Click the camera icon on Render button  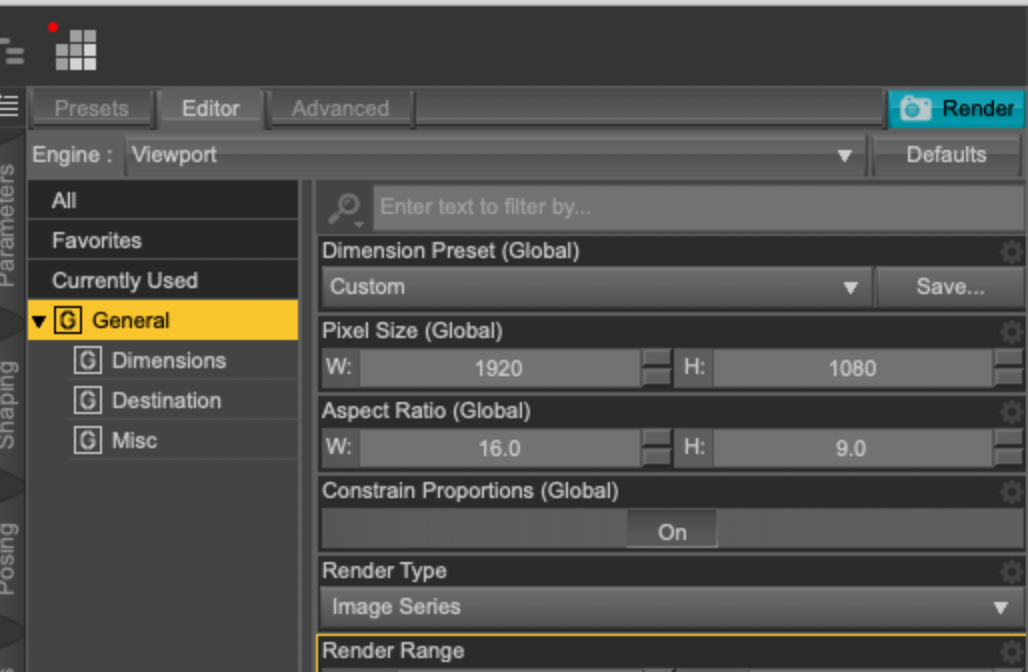pos(915,108)
